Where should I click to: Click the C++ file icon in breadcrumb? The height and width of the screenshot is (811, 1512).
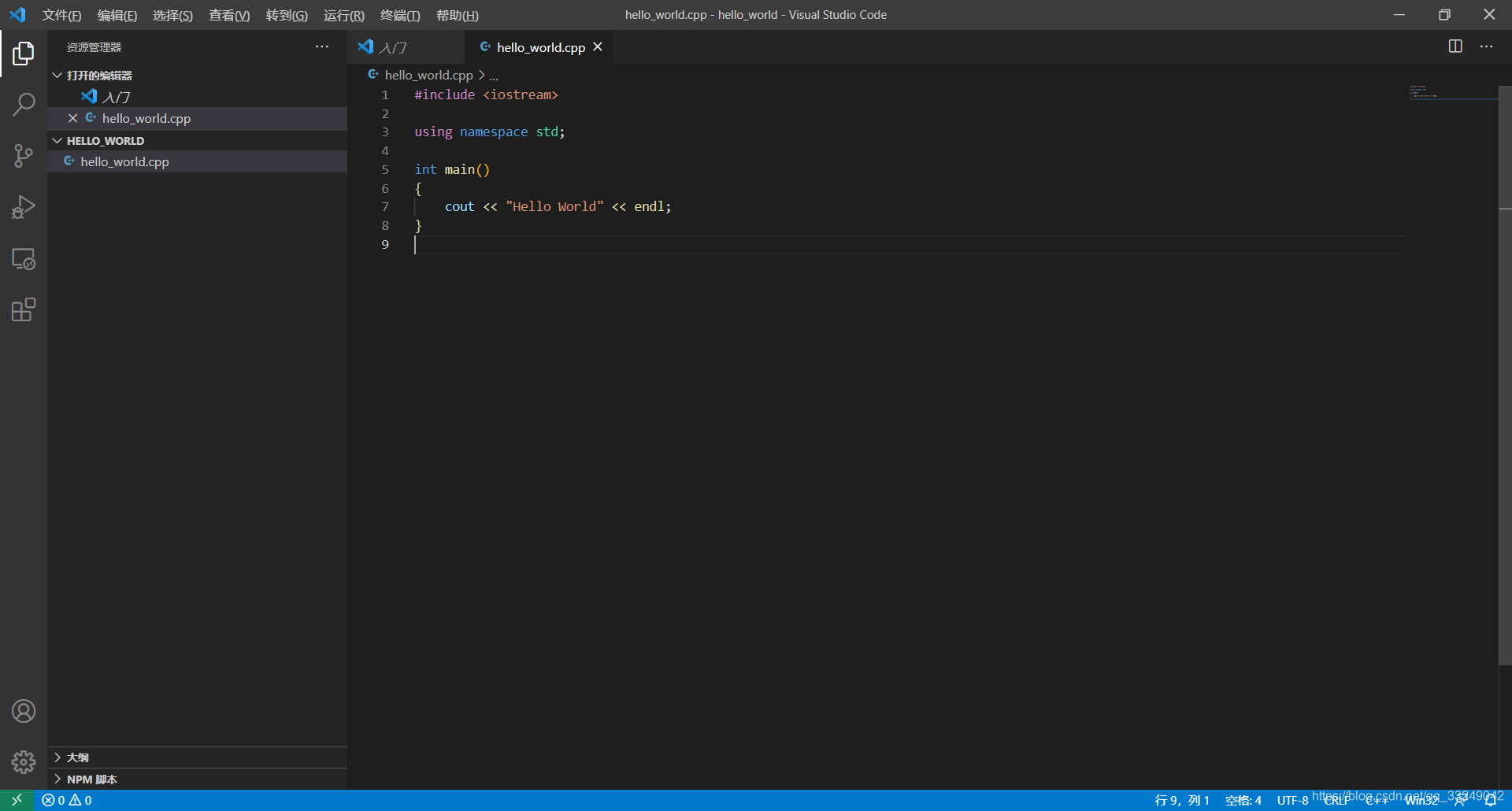(x=373, y=75)
